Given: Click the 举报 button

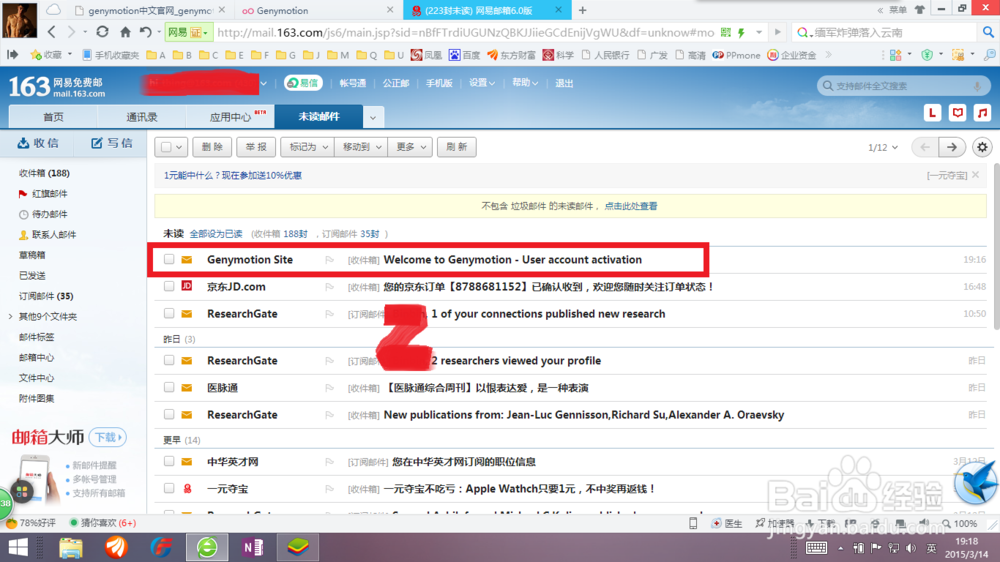Looking at the screenshot, I should pos(256,147).
